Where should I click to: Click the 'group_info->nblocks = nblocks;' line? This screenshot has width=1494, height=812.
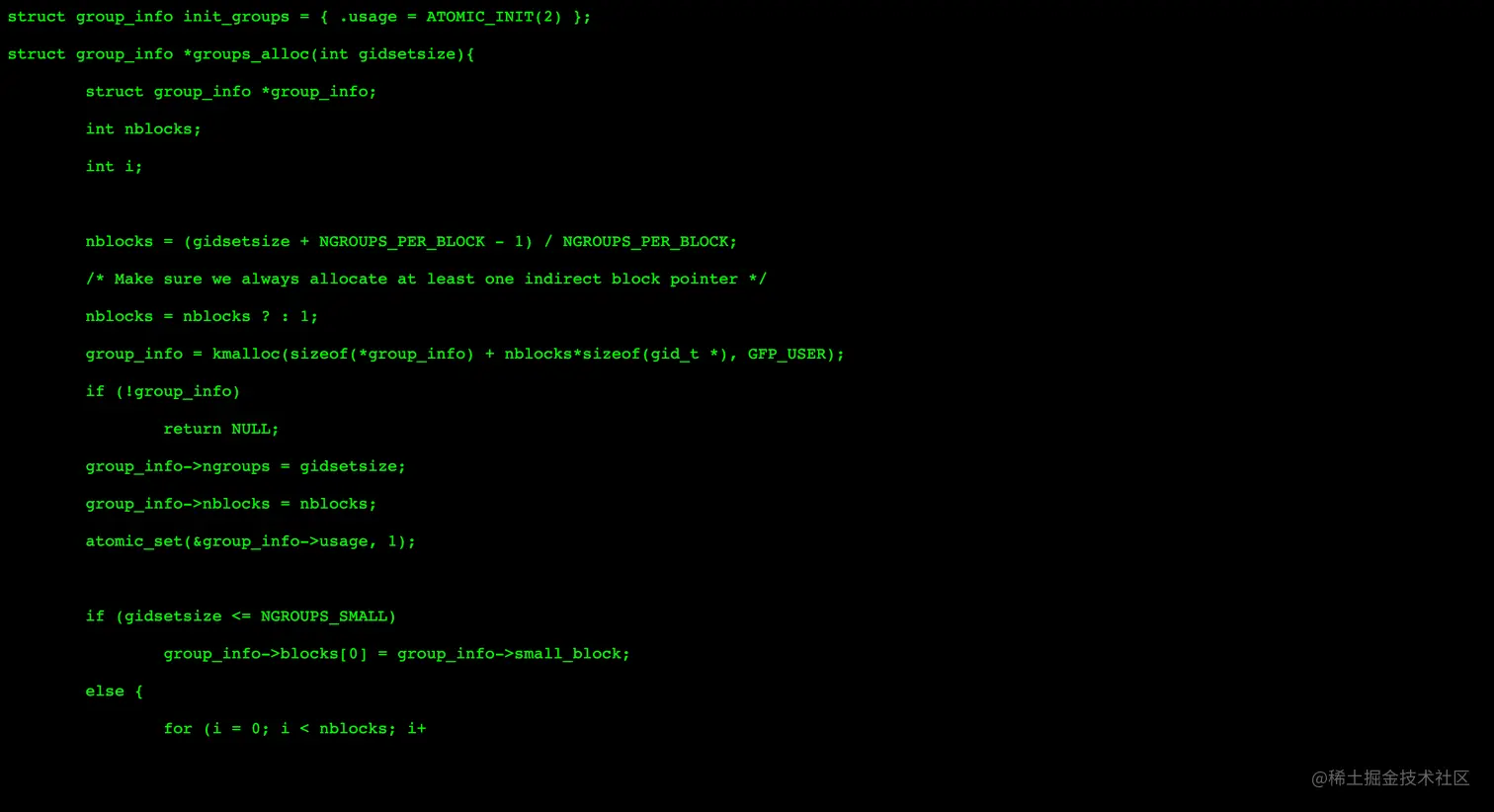pos(231,505)
